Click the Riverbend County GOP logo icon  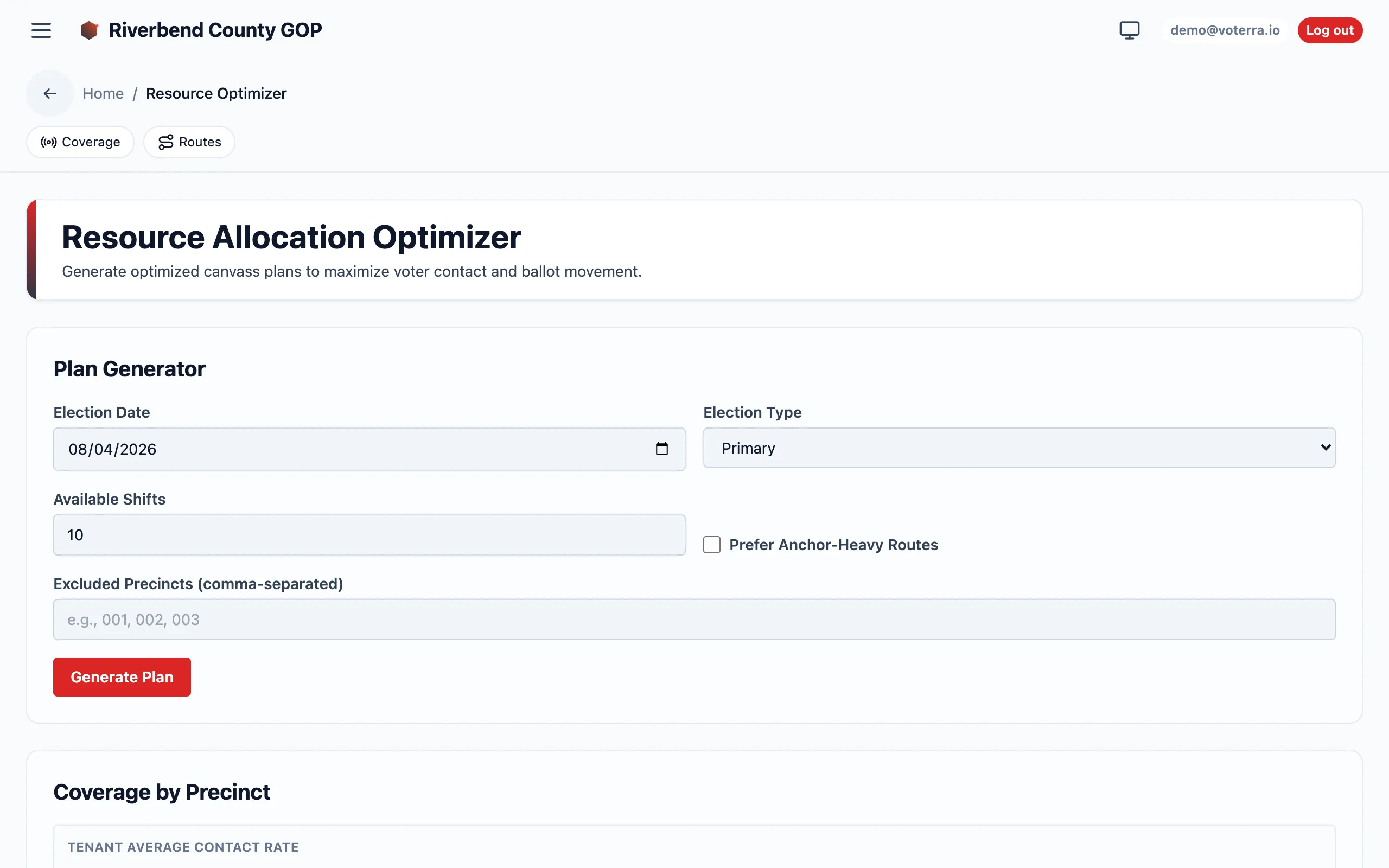point(89,30)
